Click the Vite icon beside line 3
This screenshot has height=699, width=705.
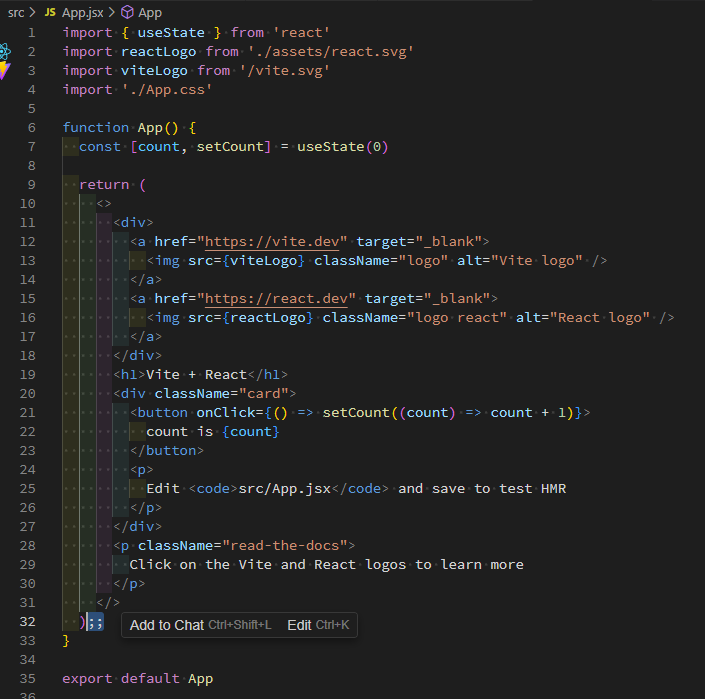click(4, 71)
